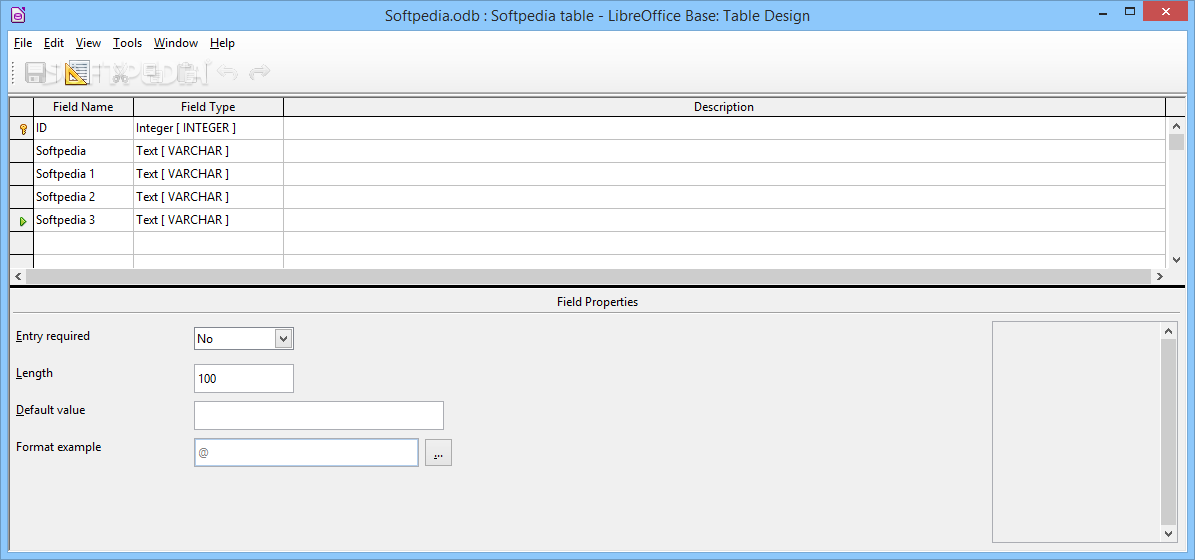Click the table grid scroll down arrow

pos(1176,260)
